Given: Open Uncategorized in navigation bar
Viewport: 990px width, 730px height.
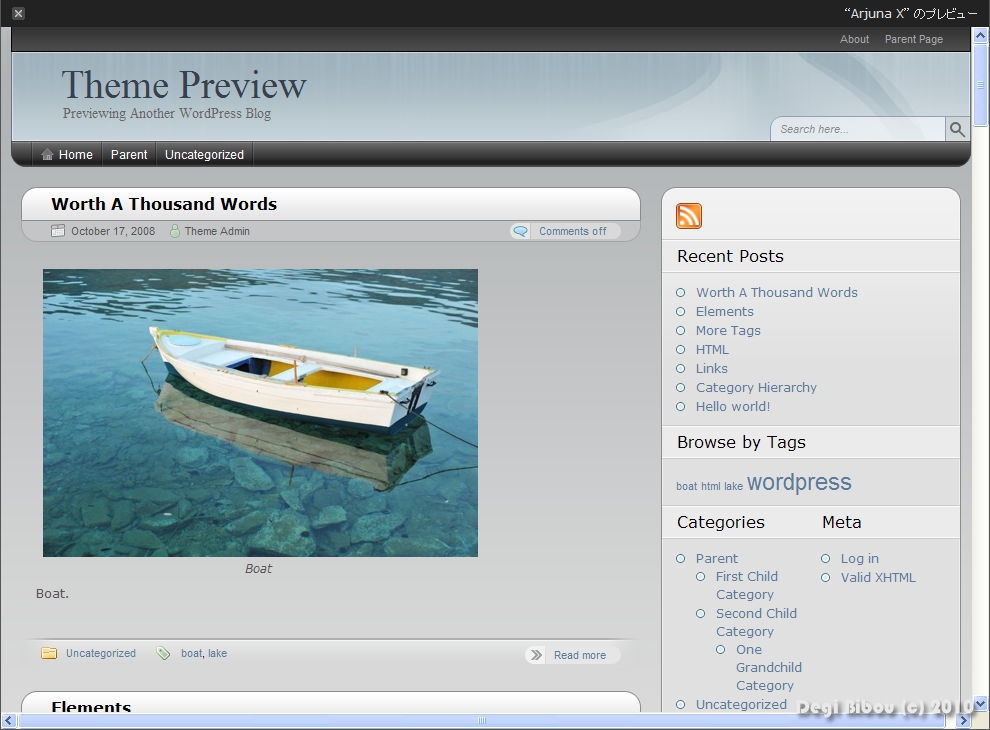Looking at the screenshot, I should (x=204, y=155).
